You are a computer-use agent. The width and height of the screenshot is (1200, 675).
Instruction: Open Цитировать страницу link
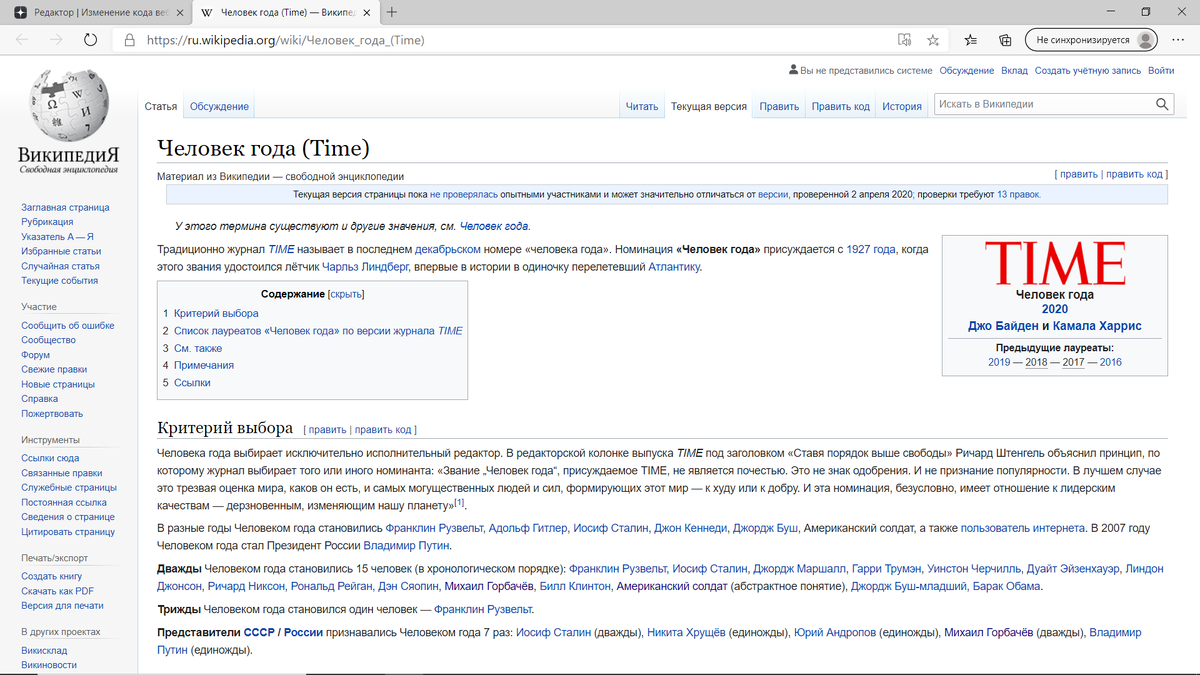point(67,532)
